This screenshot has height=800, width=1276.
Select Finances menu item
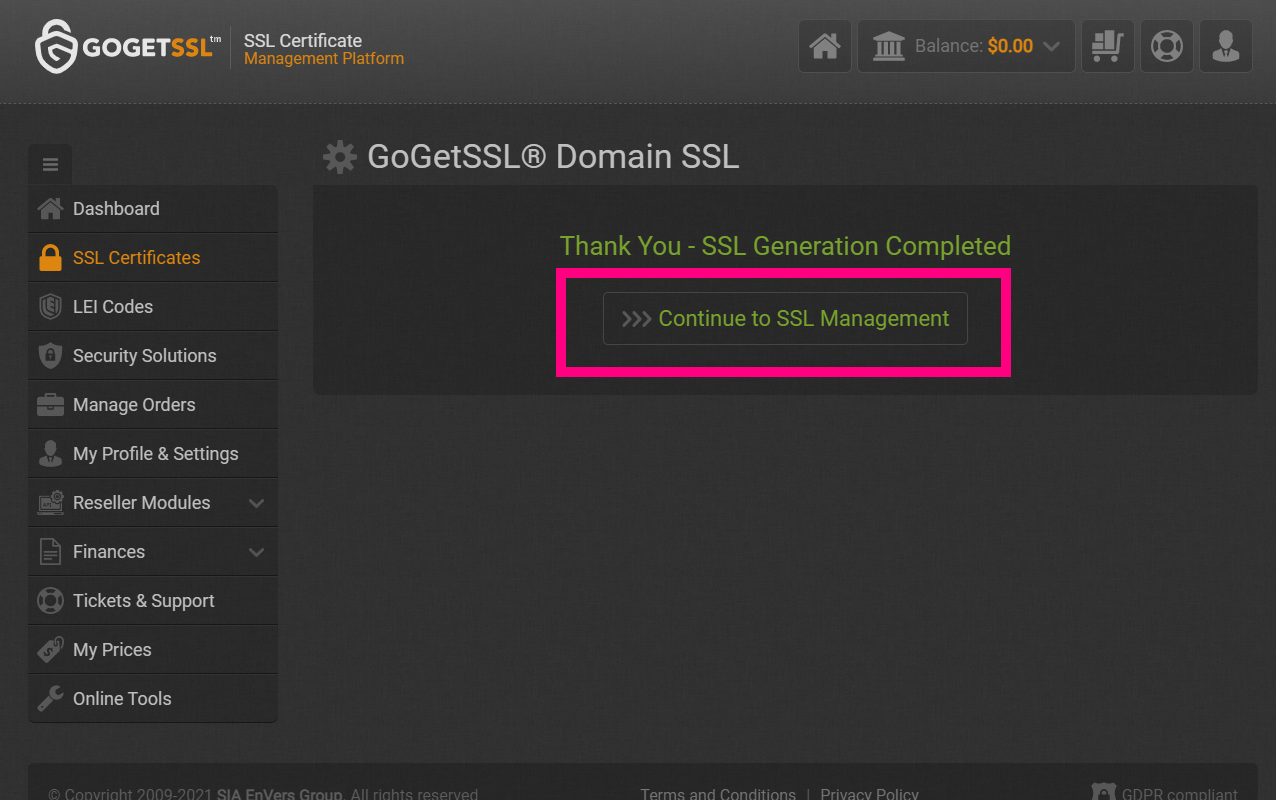(153, 552)
